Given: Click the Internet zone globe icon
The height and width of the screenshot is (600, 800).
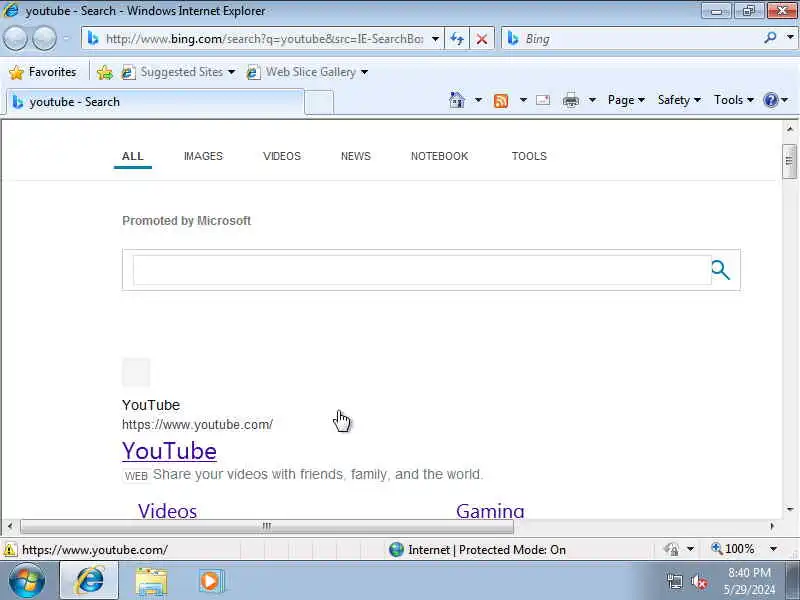Looking at the screenshot, I should [396, 549].
